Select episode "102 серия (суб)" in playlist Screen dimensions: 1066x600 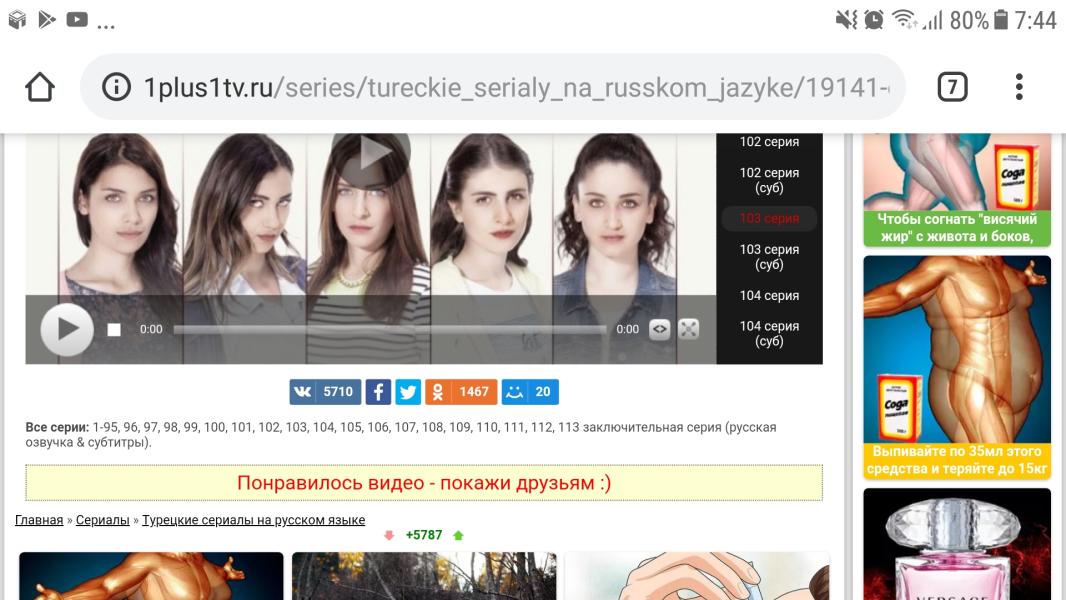pyautogui.click(x=769, y=180)
